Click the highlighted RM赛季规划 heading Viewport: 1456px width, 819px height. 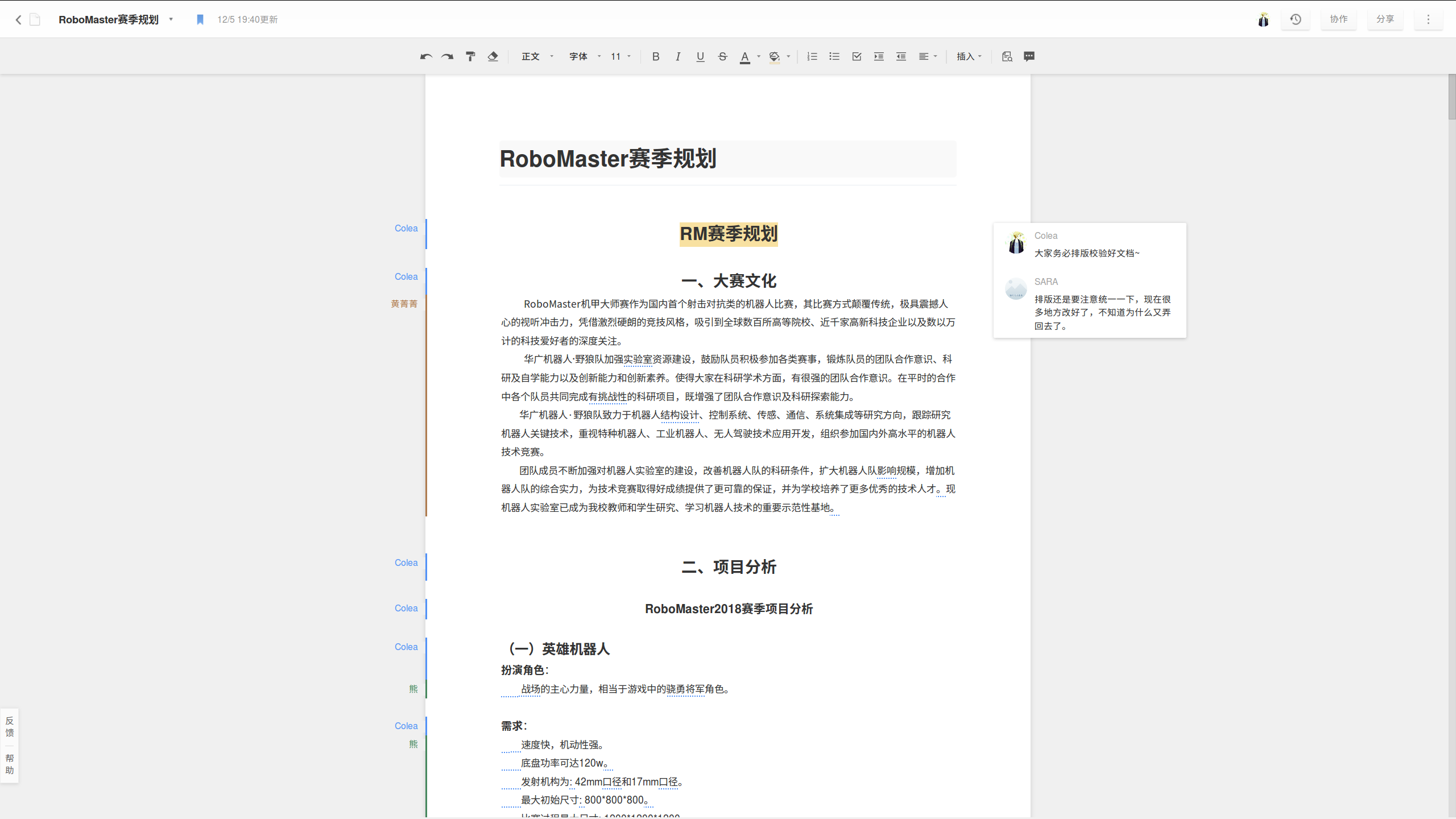(729, 234)
